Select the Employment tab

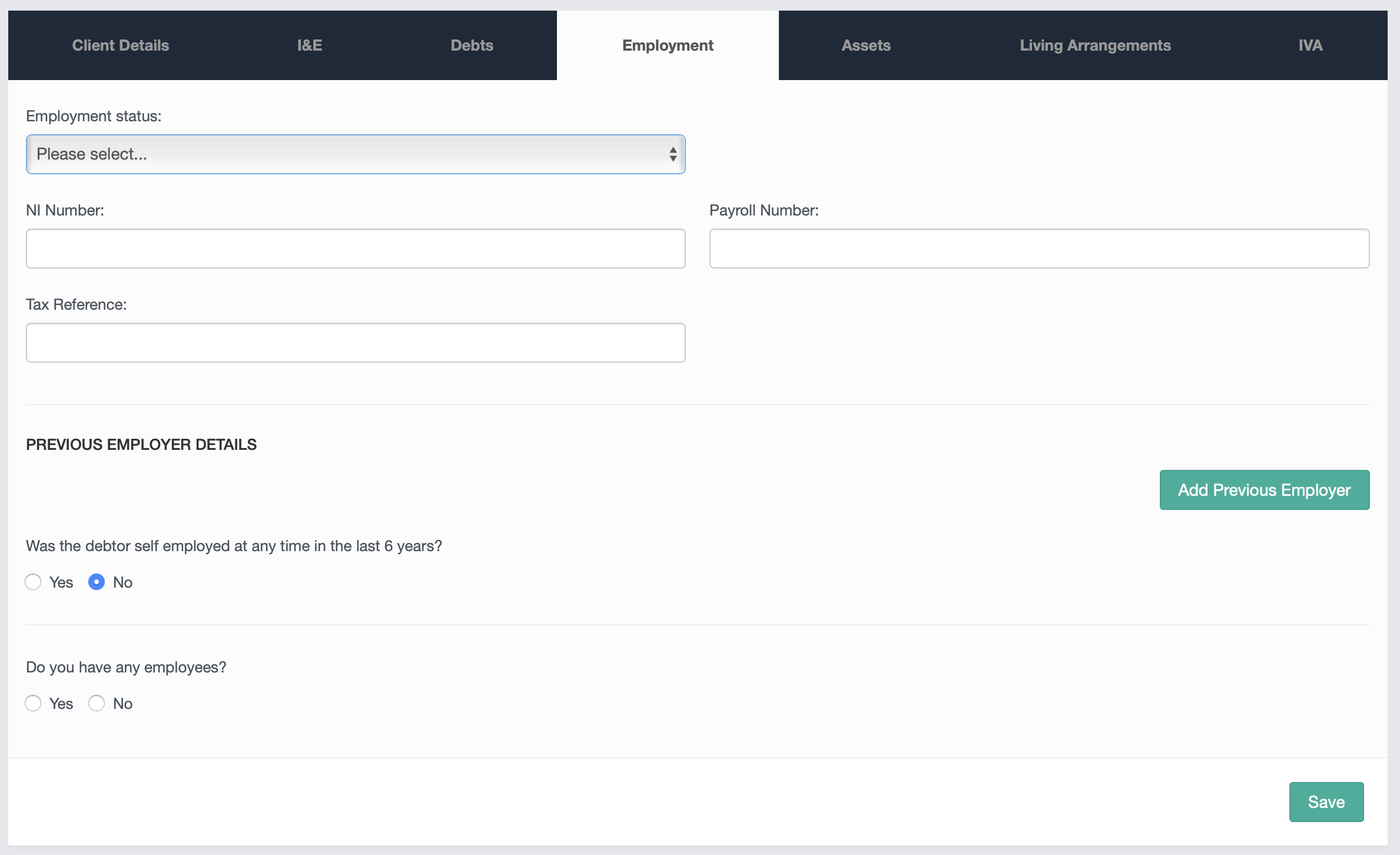pos(667,45)
